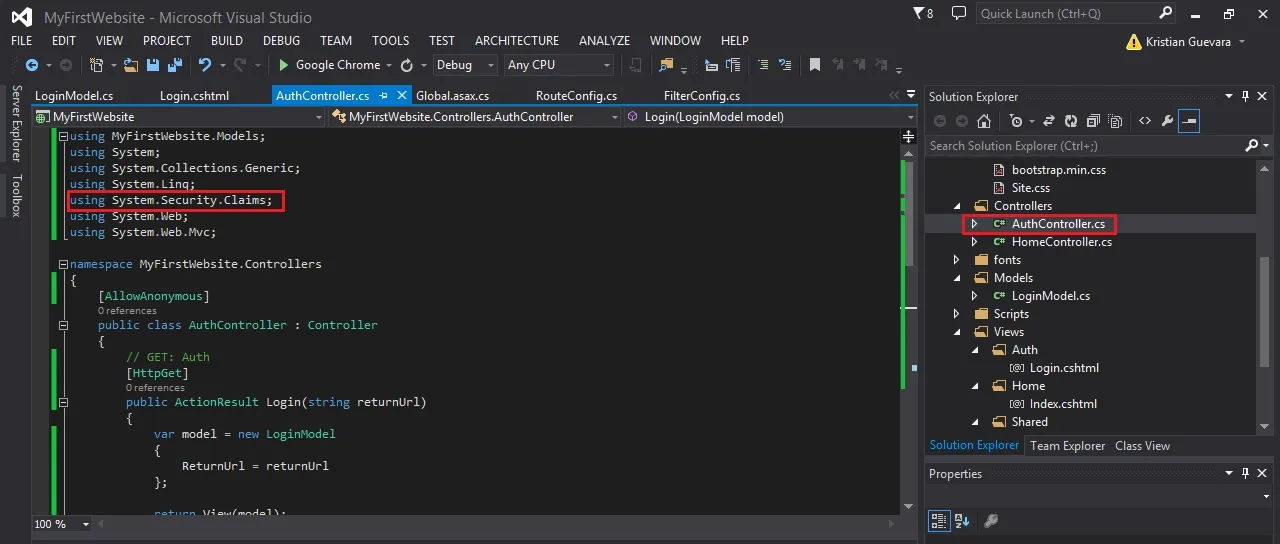Image resolution: width=1280 pixels, height=544 pixels.
Task: Toggle a bookmark with the bookmark icon
Action: pos(815,65)
